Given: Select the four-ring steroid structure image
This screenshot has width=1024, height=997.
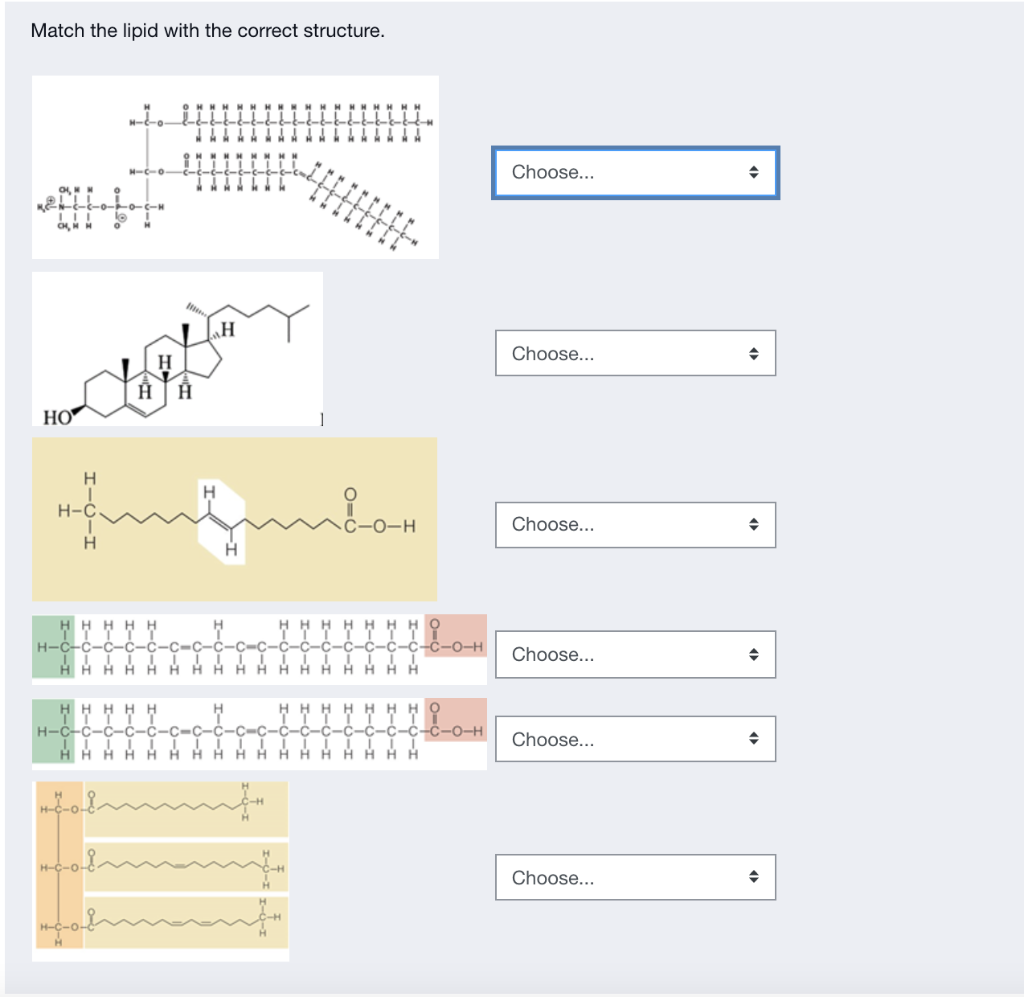Looking at the screenshot, I should pyautogui.click(x=177, y=349).
